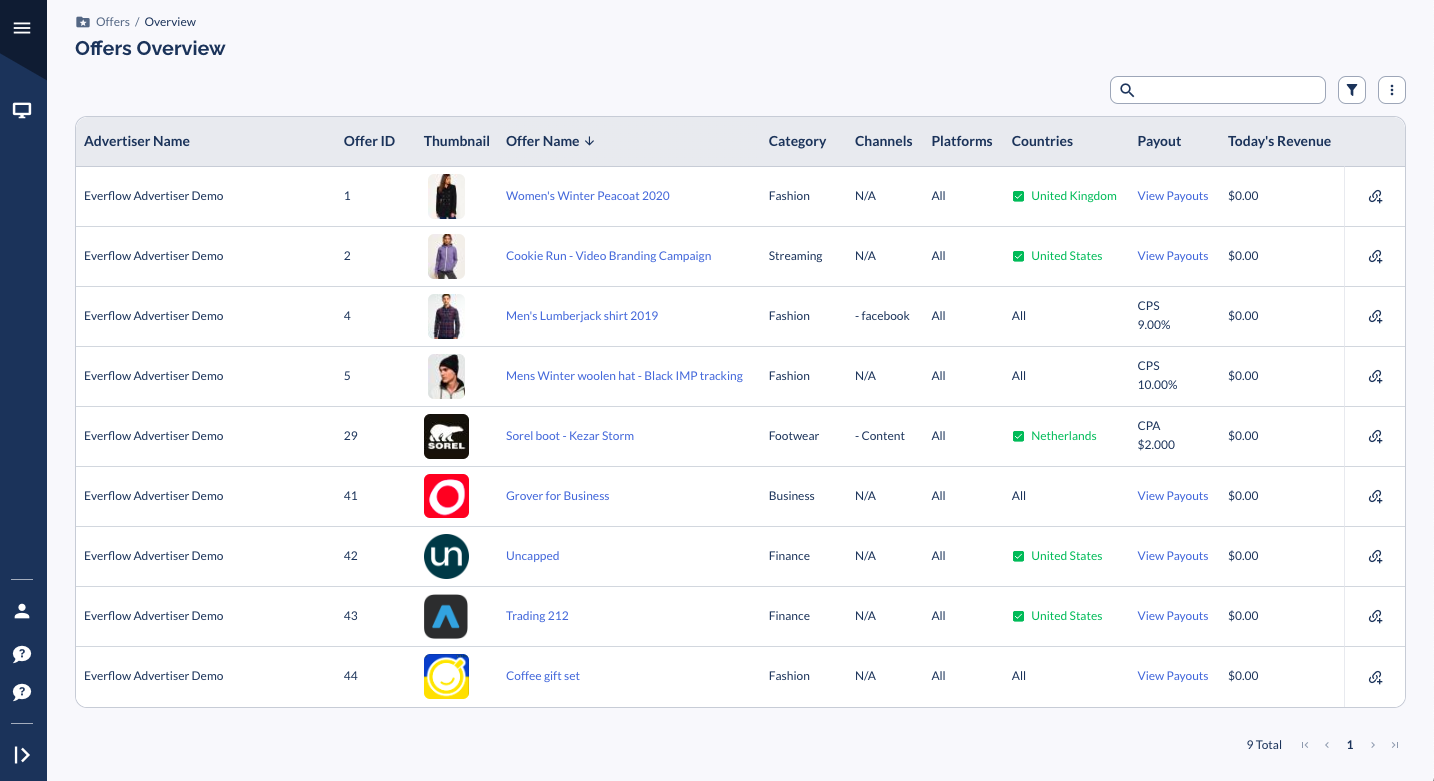The image size is (1434, 781).
Task: Sort by Countries column header
Action: (x=1042, y=141)
